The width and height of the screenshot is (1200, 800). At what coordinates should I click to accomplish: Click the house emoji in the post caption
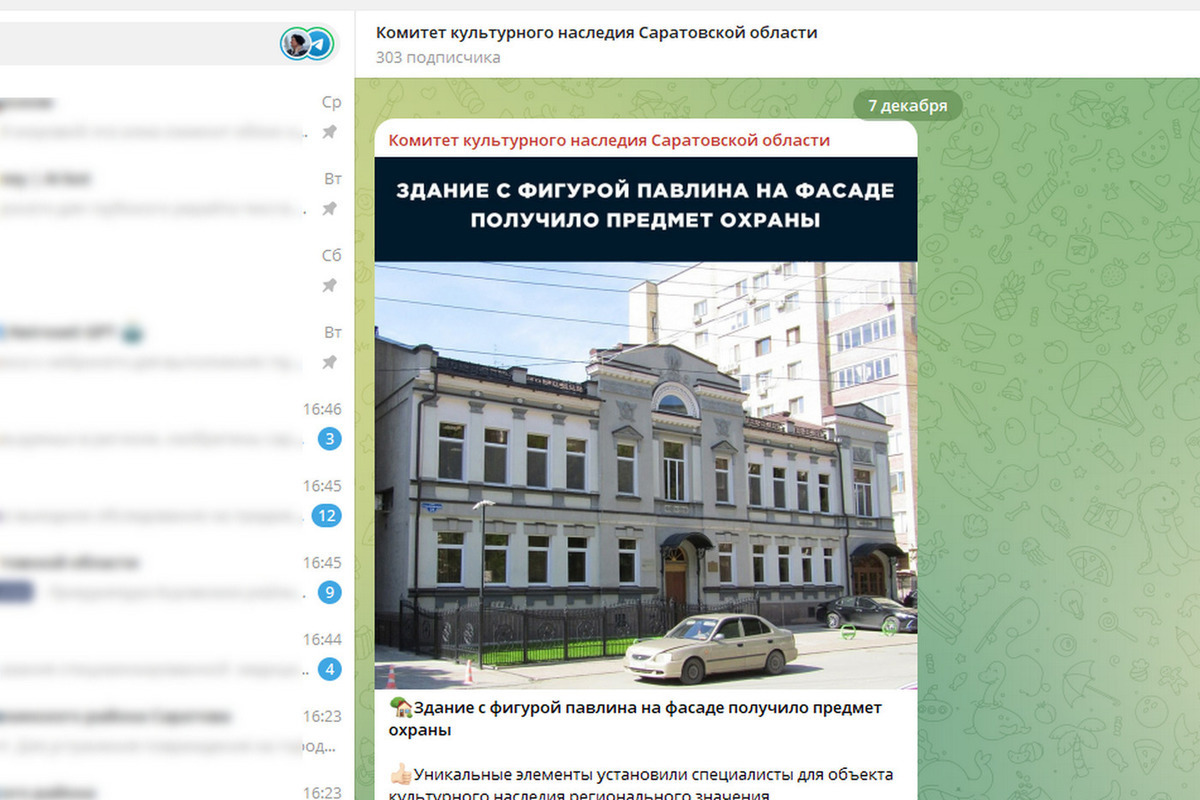pos(401,708)
